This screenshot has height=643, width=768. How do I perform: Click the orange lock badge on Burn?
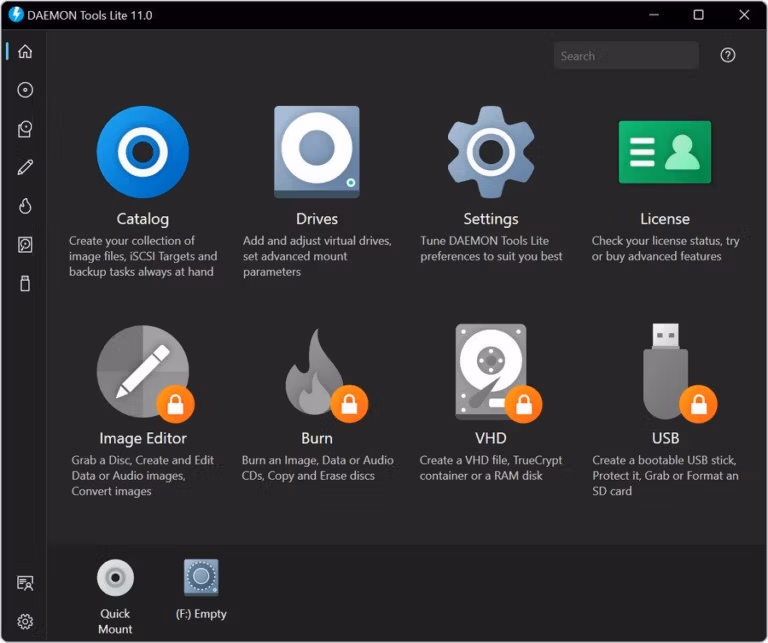pos(349,405)
